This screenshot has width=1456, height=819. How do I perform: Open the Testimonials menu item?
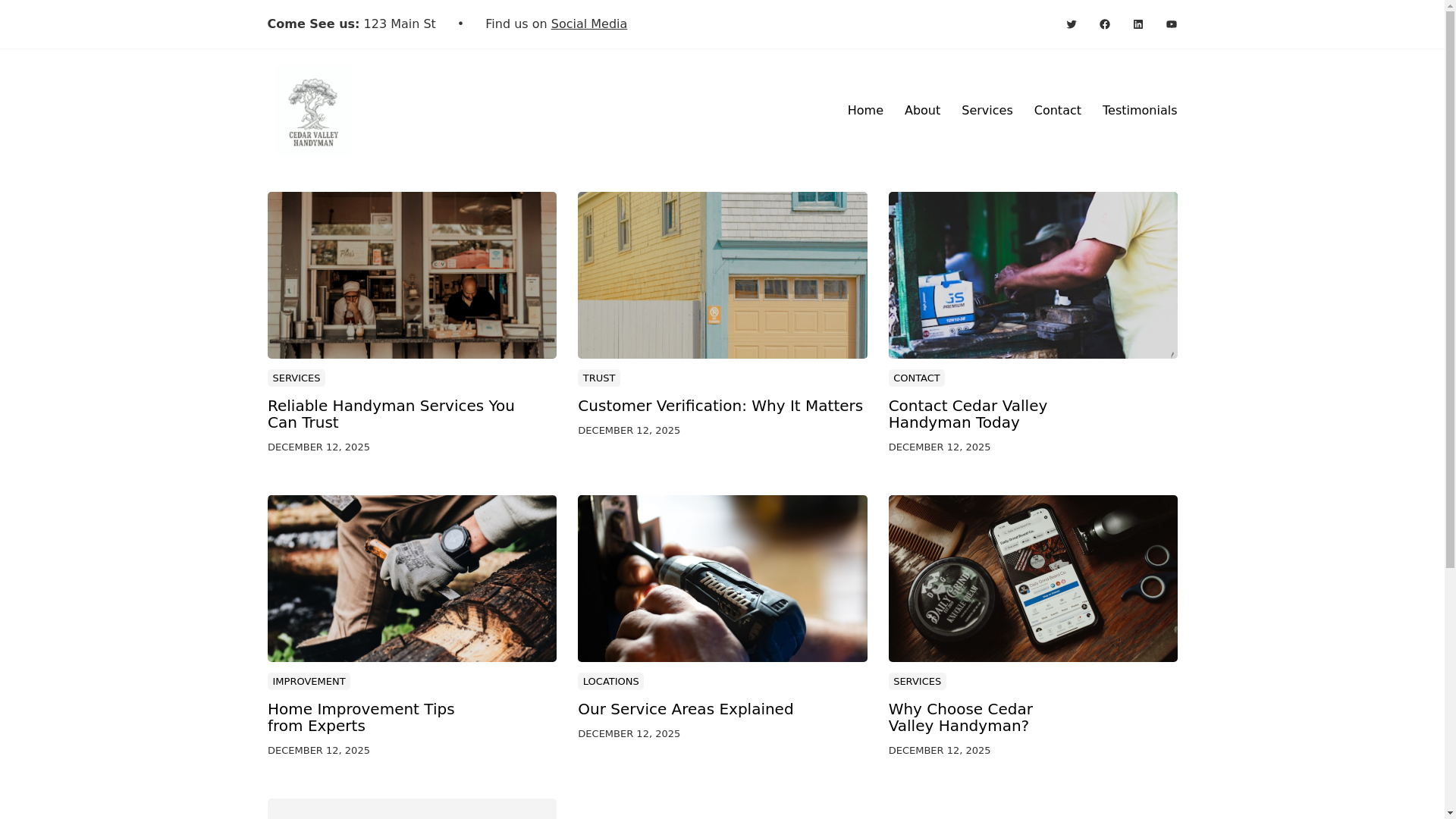[x=1139, y=111]
